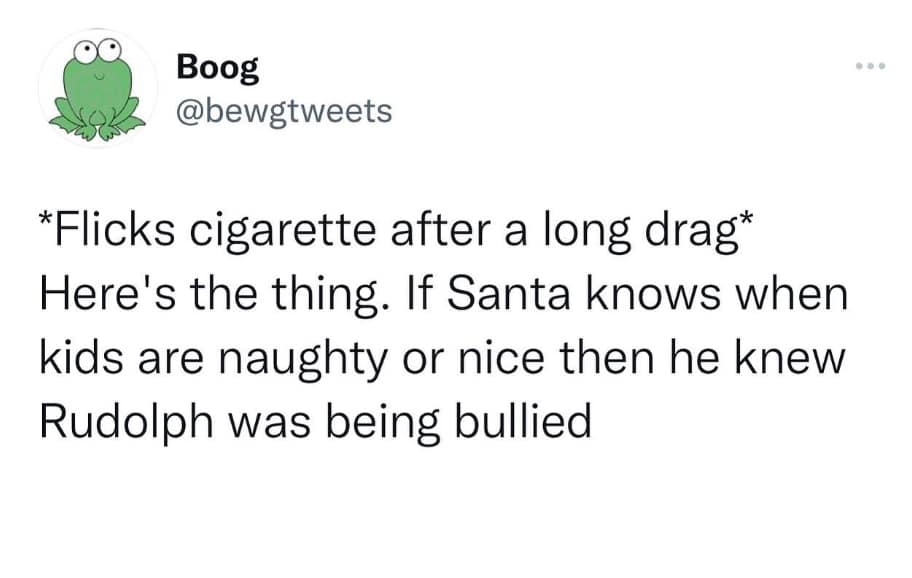Open Boog's profile via display name

(217, 66)
